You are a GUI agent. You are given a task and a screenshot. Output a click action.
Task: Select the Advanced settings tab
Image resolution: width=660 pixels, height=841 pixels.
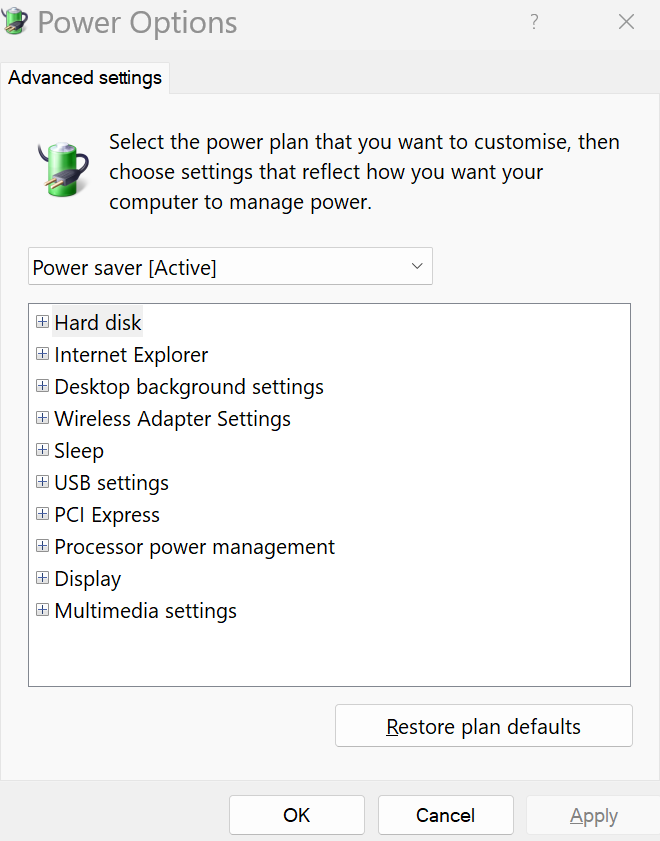(85, 77)
